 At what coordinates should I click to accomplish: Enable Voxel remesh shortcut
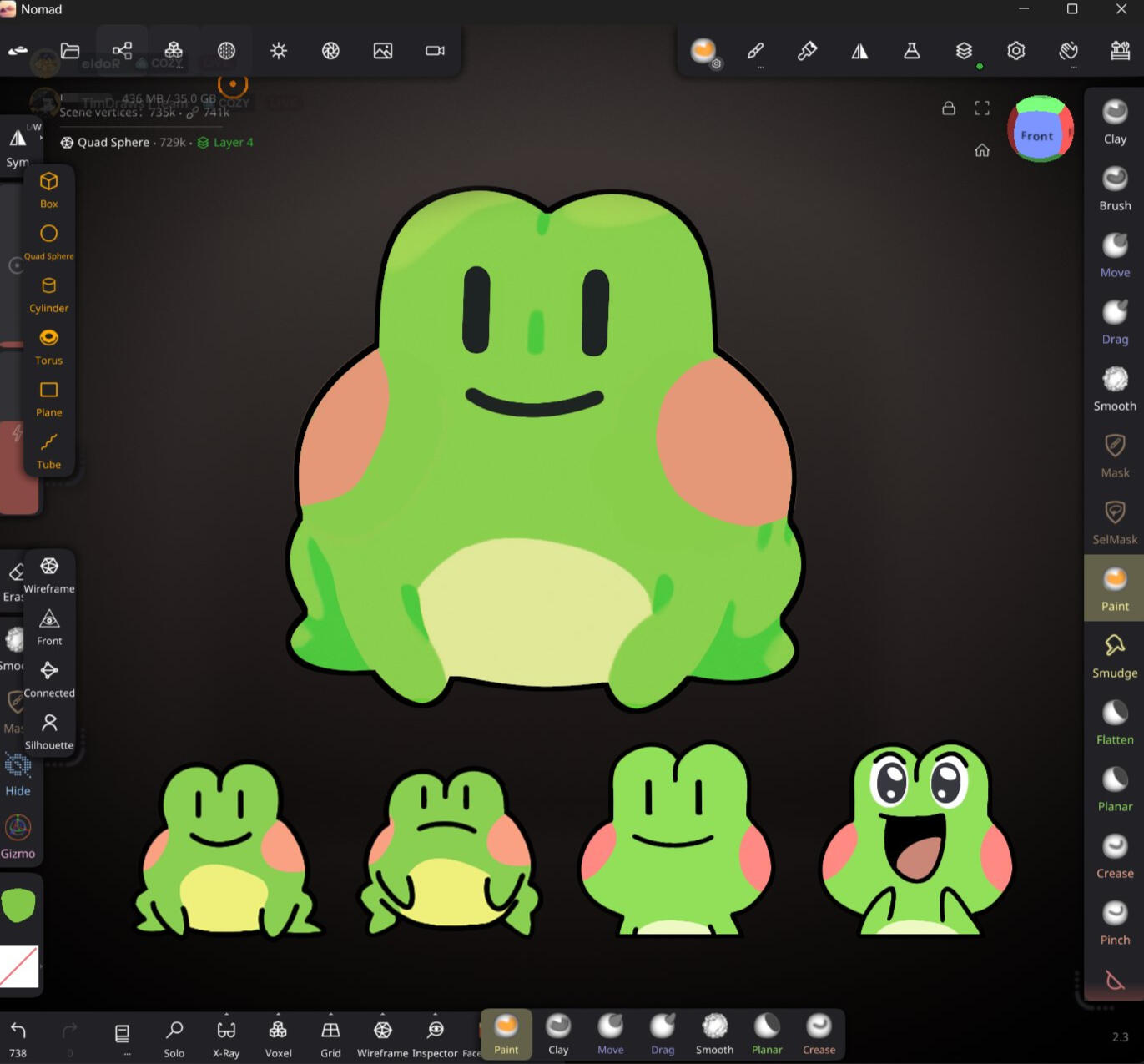point(278,1037)
